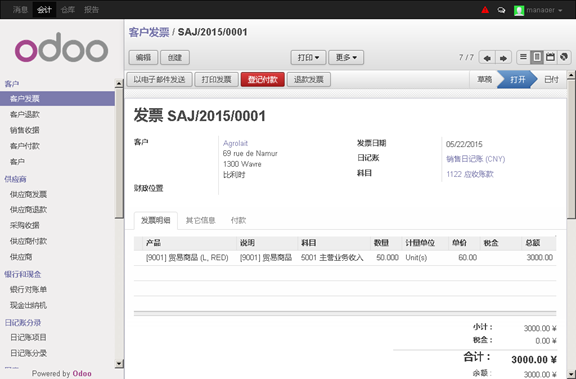The image size is (576, 379).
Task: Open 客户付款 in sidebar
Action: (25, 146)
